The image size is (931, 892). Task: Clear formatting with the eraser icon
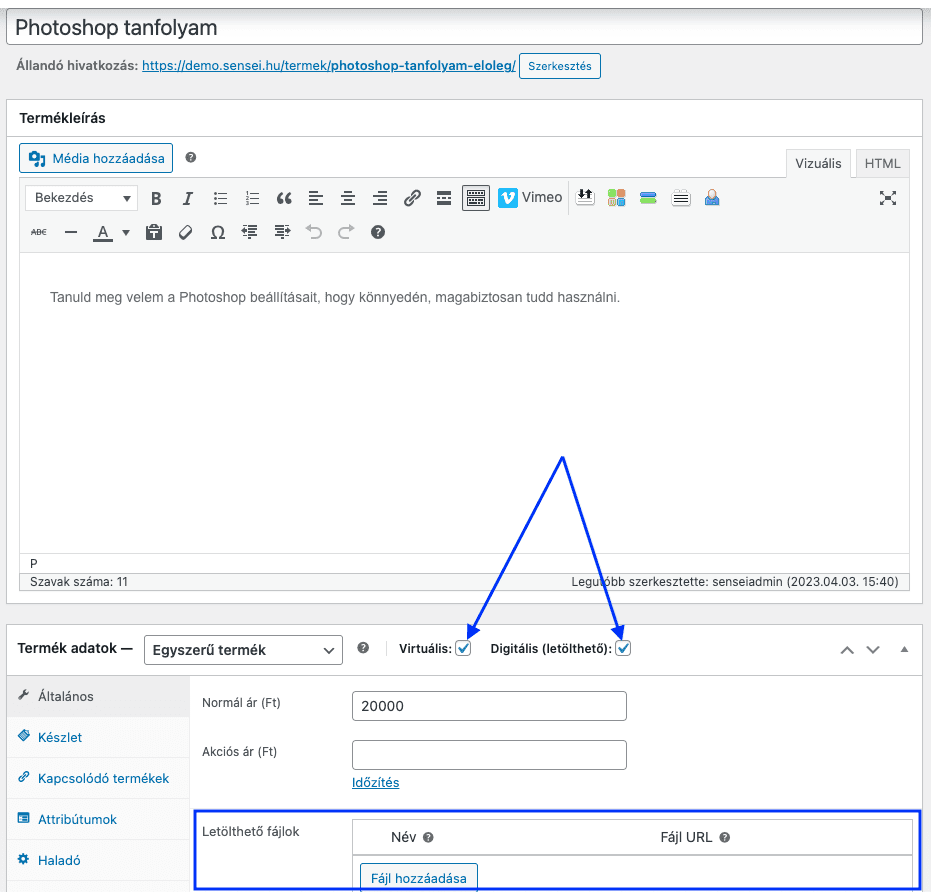186,232
